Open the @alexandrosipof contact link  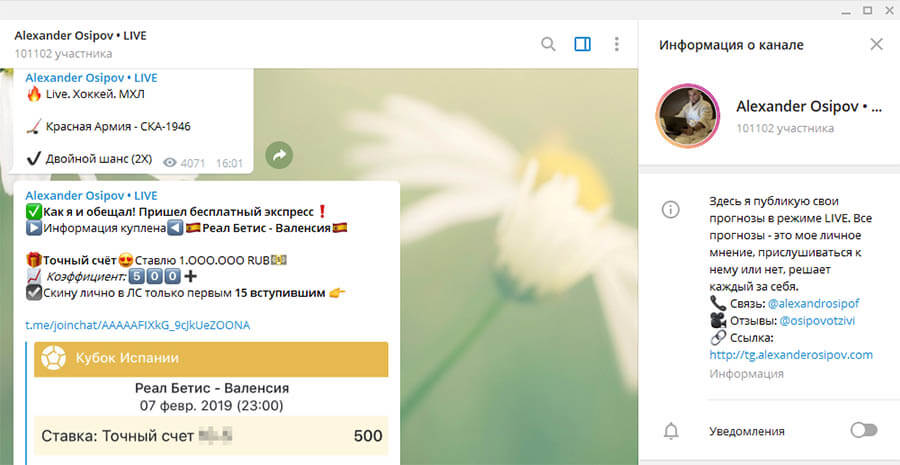[x=813, y=303]
